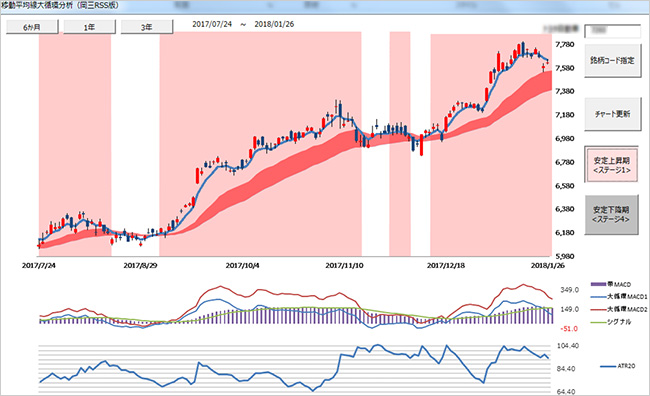Click the 2017/10/4 axis date label

point(243,265)
